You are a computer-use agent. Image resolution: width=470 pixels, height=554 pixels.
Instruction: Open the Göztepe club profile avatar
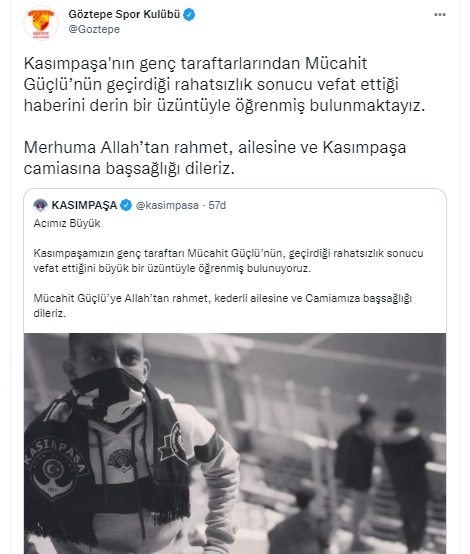(41, 22)
